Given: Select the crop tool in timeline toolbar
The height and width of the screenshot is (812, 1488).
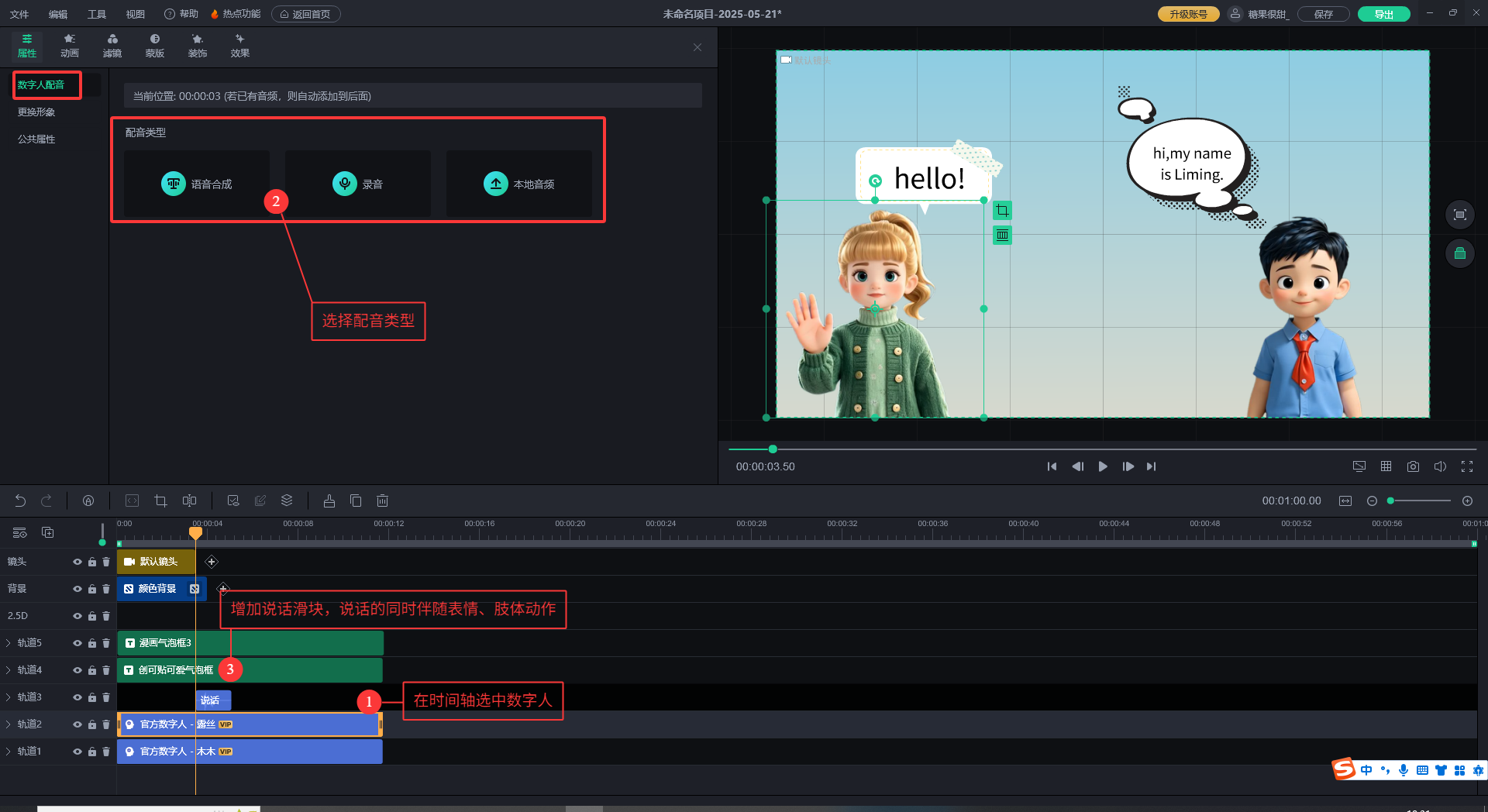Looking at the screenshot, I should (160, 501).
